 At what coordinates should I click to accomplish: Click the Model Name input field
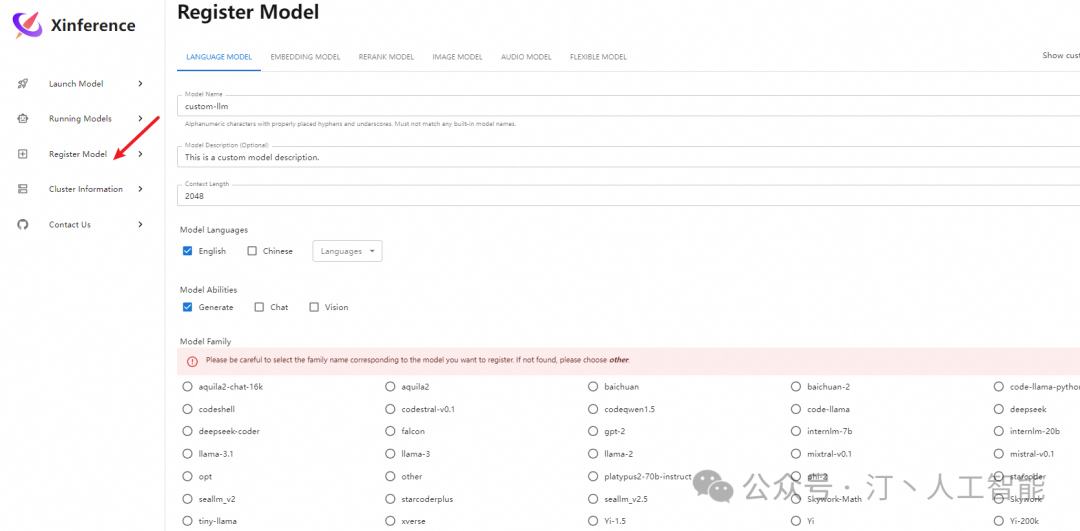coord(600,106)
